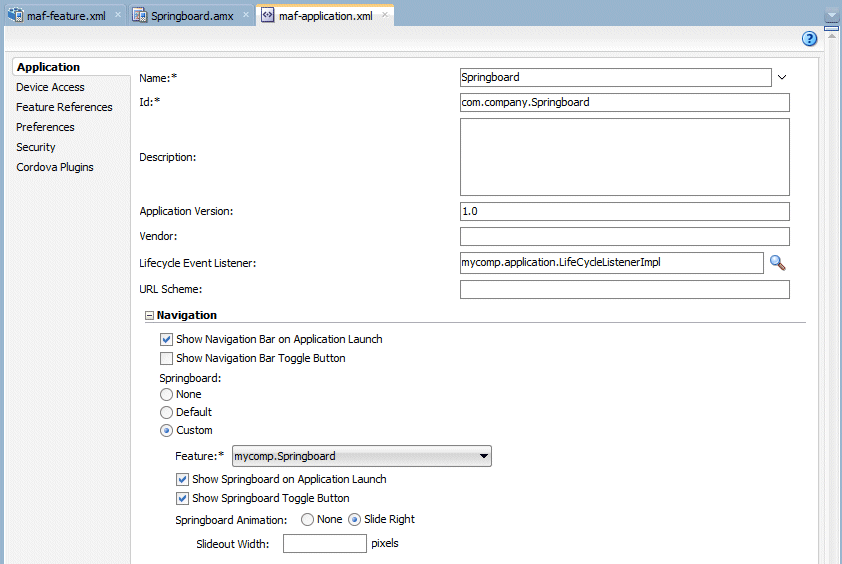Viewport: 842px width, 564px height.
Task: Set Springboard Animation to None
Action: point(307,519)
